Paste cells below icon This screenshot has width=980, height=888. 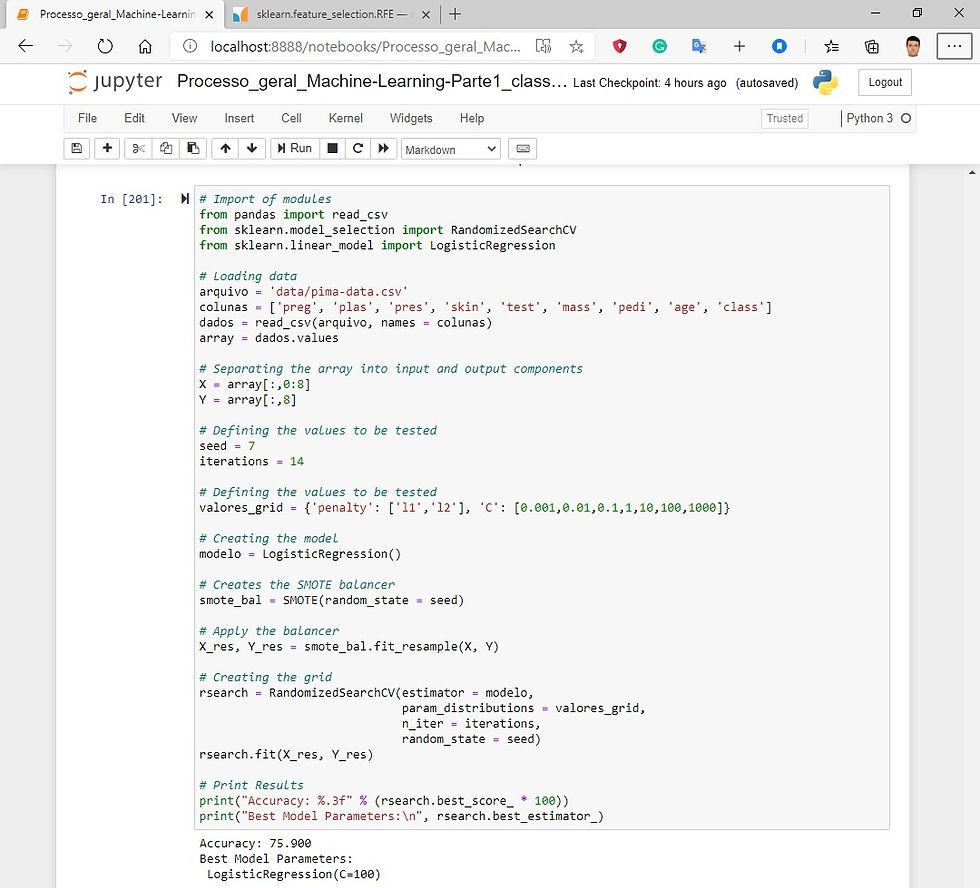[x=193, y=149]
